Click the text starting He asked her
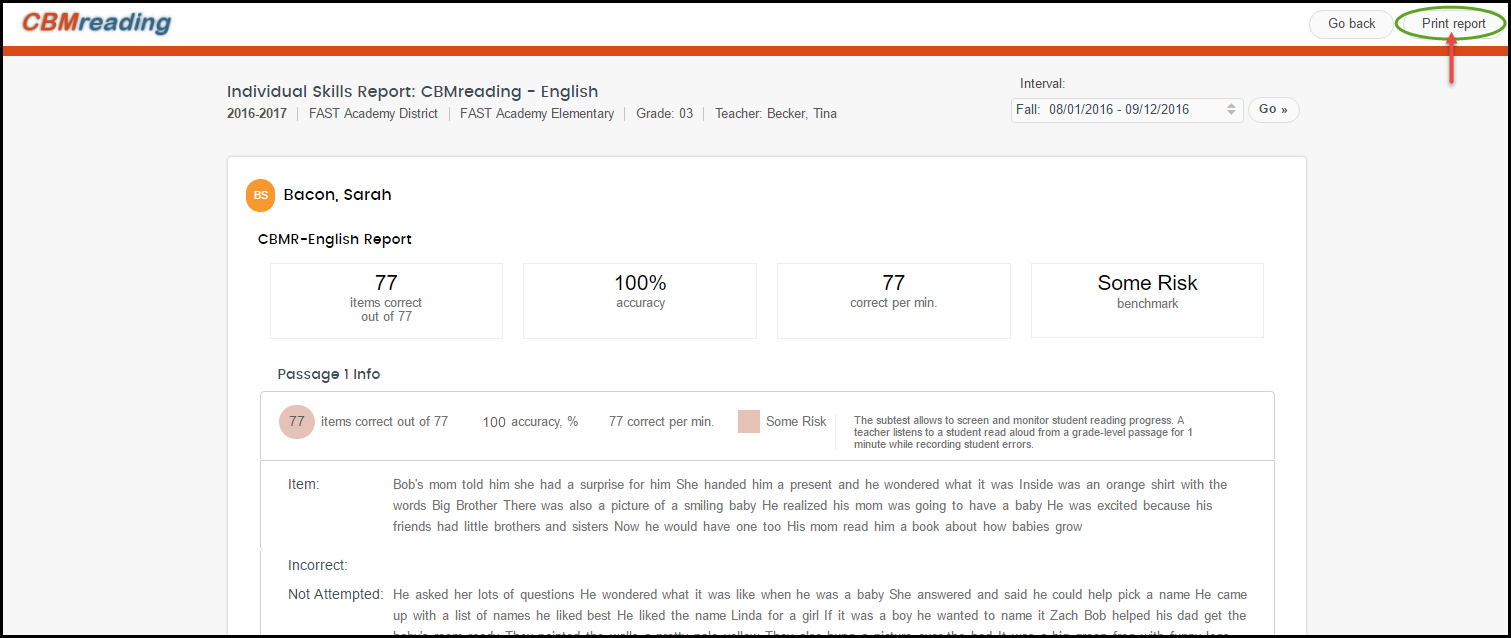 click(820, 611)
